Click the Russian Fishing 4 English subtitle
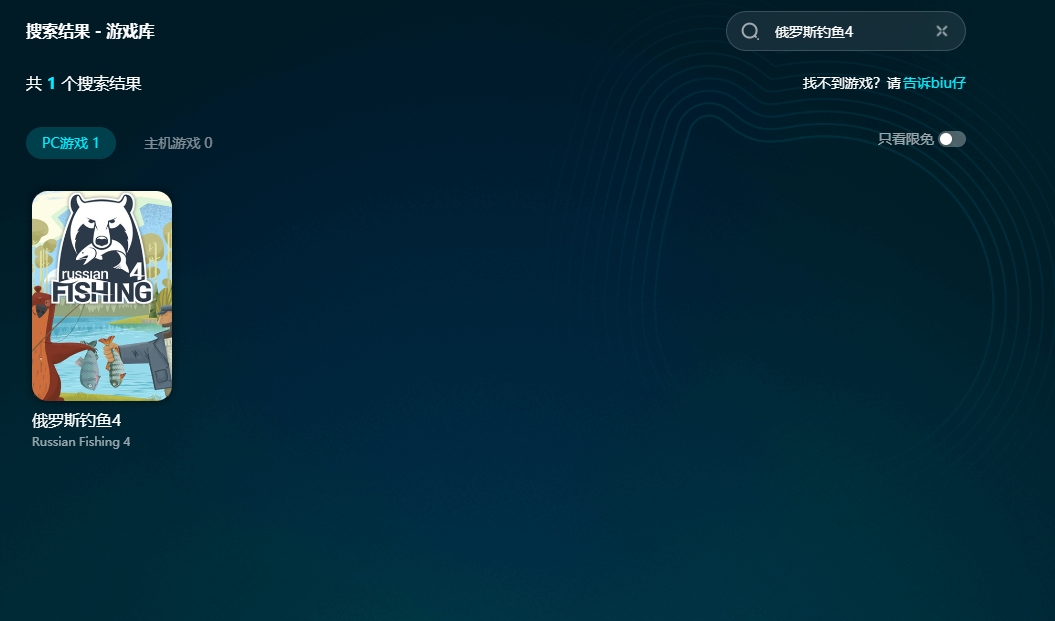The height and width of the screenshot is (621, 1055). tap(81, 442)
